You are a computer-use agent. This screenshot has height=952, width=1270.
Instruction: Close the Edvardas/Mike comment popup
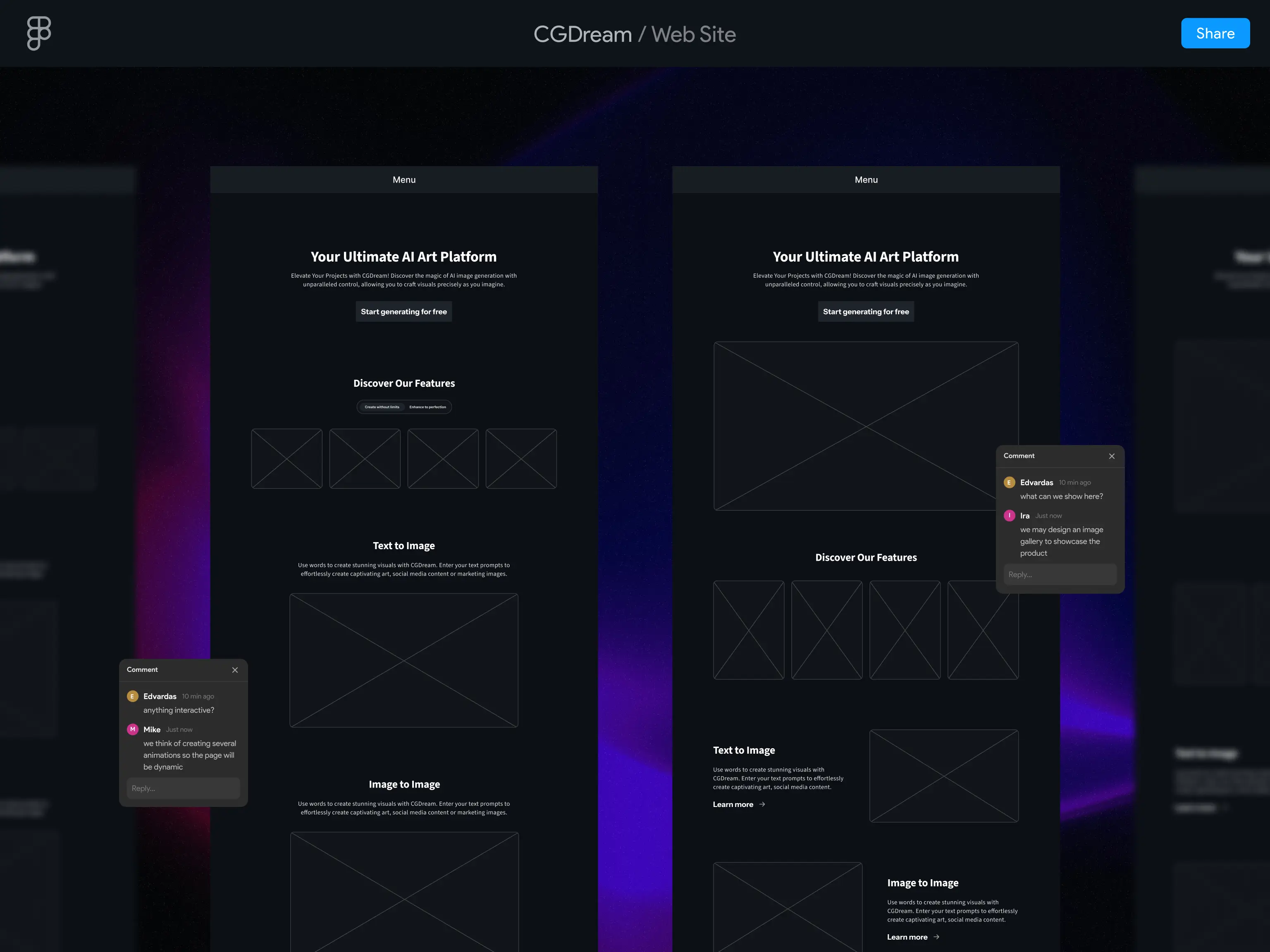235,670
